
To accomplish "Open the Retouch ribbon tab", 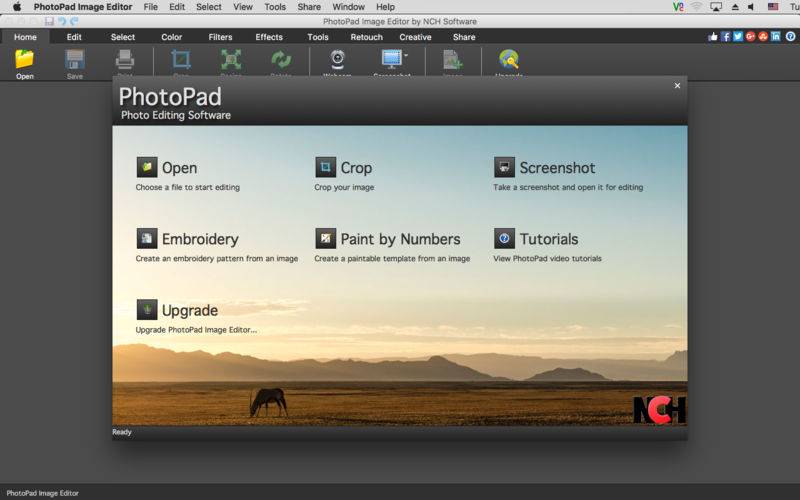I will 366,37.
